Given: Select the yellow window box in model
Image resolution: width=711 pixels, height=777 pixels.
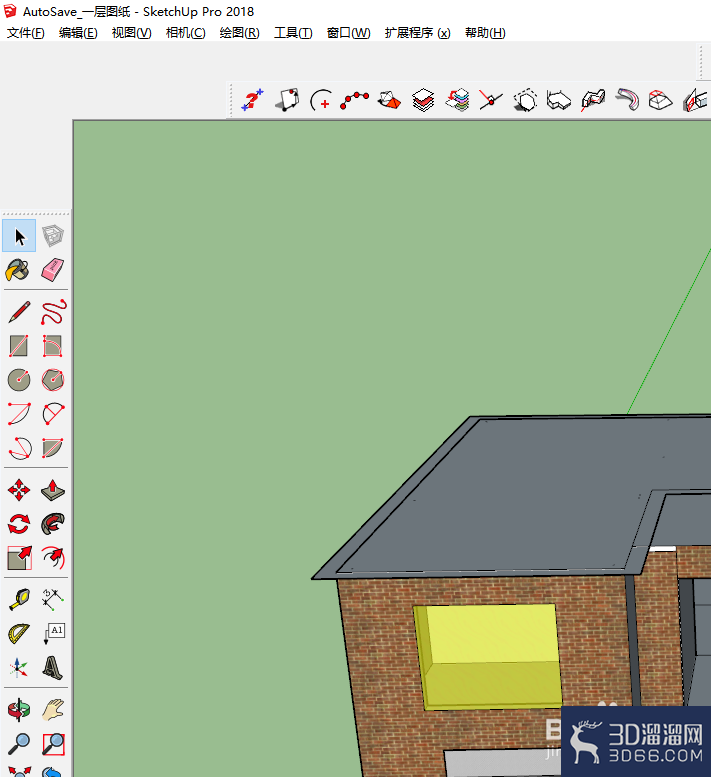Looking at the screenshot, I should click(x=488, y=656).
